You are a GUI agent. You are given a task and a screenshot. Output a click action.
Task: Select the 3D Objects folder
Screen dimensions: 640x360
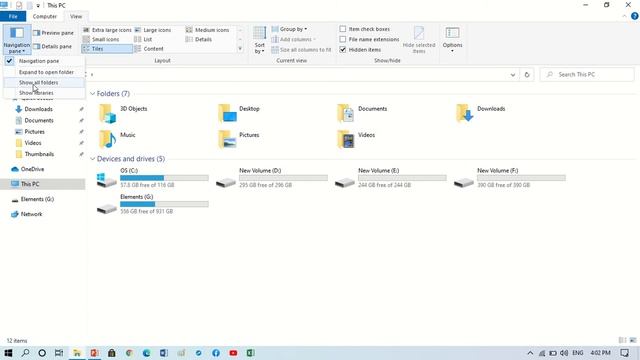123,113
